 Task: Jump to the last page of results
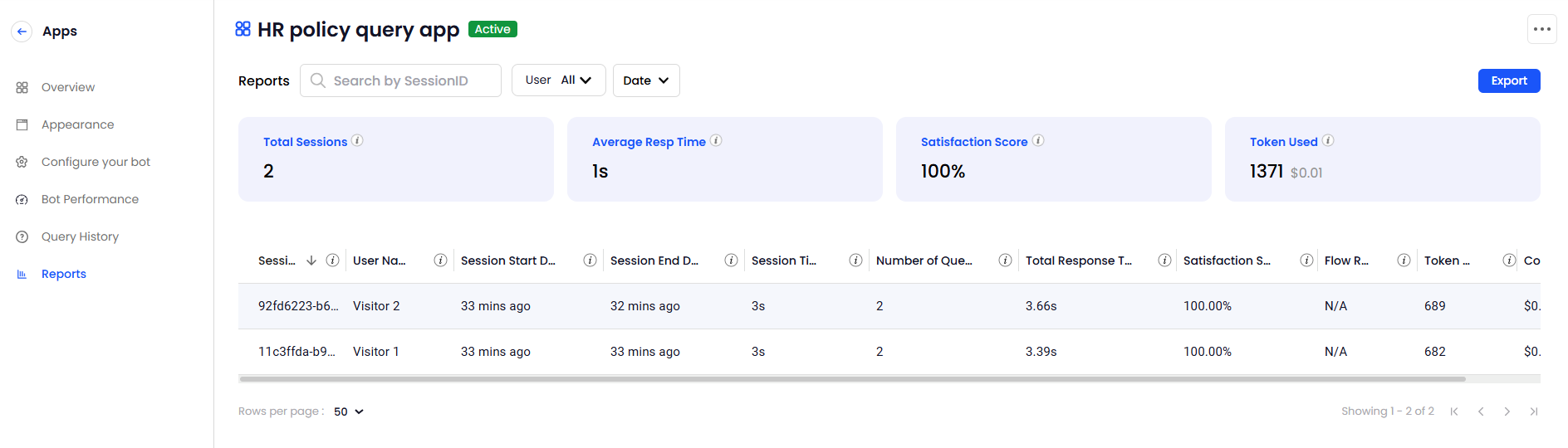tap(1533, 411)
